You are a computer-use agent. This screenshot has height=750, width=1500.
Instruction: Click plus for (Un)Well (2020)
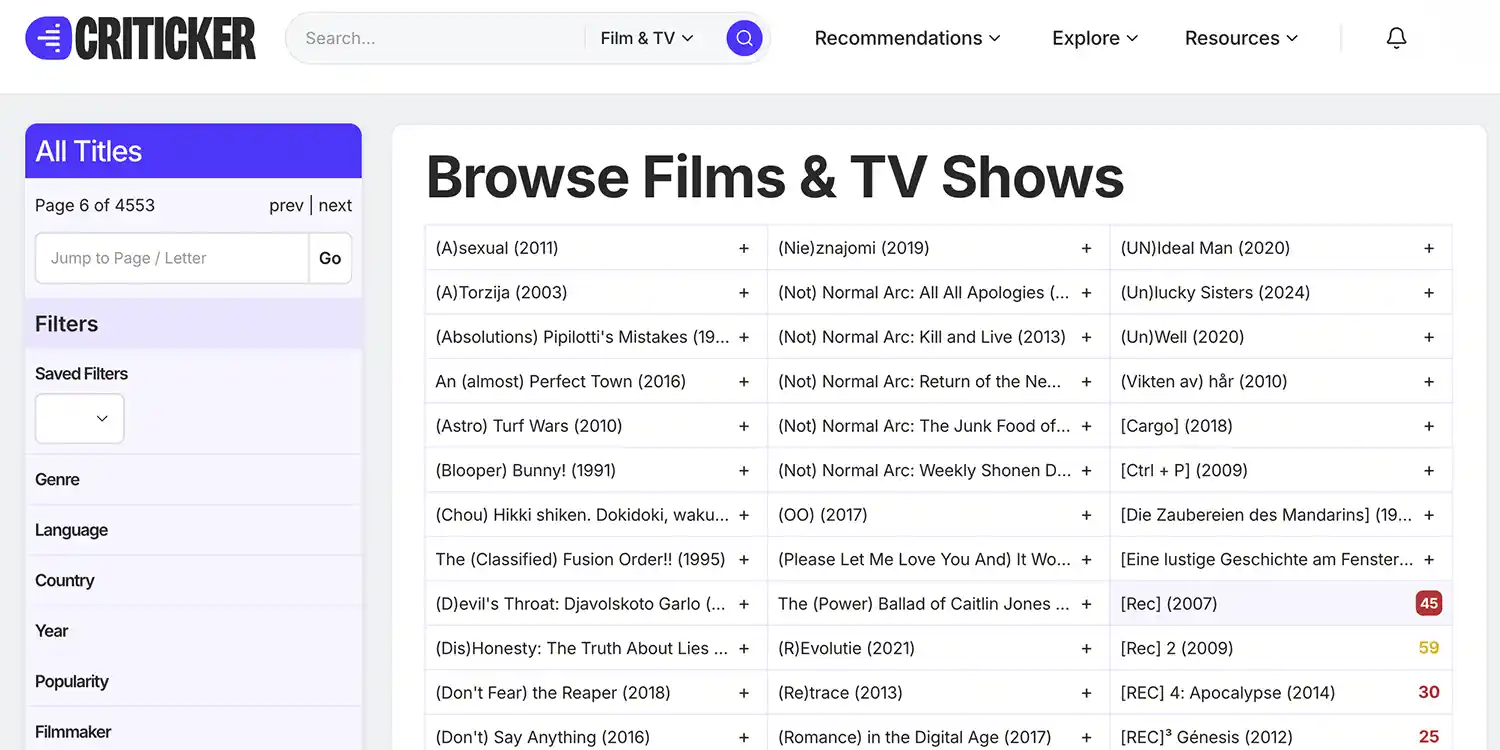click(1429, 337)
